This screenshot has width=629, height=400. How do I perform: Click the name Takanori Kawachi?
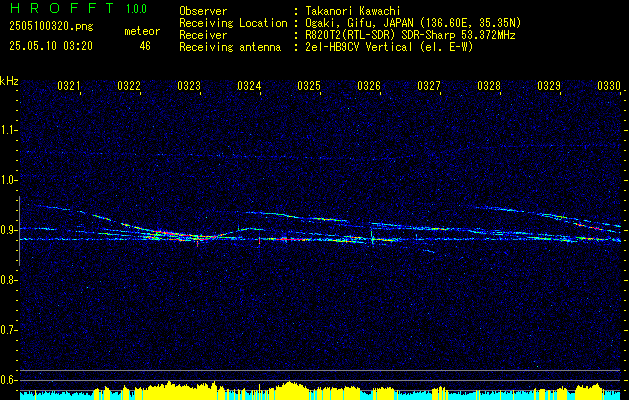click(x=353, y=11)
